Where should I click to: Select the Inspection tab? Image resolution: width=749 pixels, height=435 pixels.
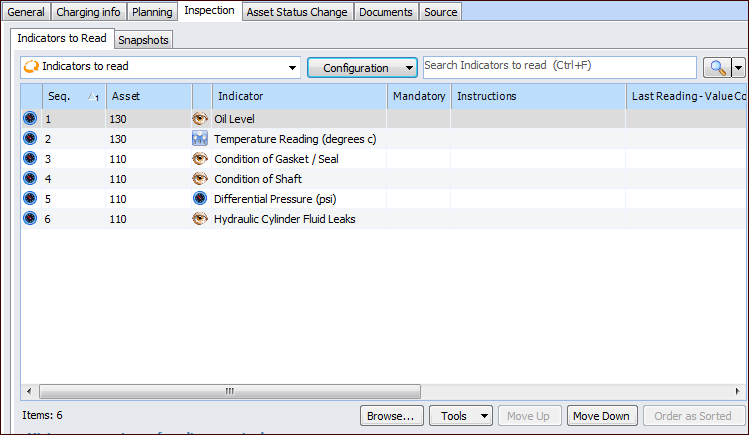pyautogui.click(x=209, y=11)
